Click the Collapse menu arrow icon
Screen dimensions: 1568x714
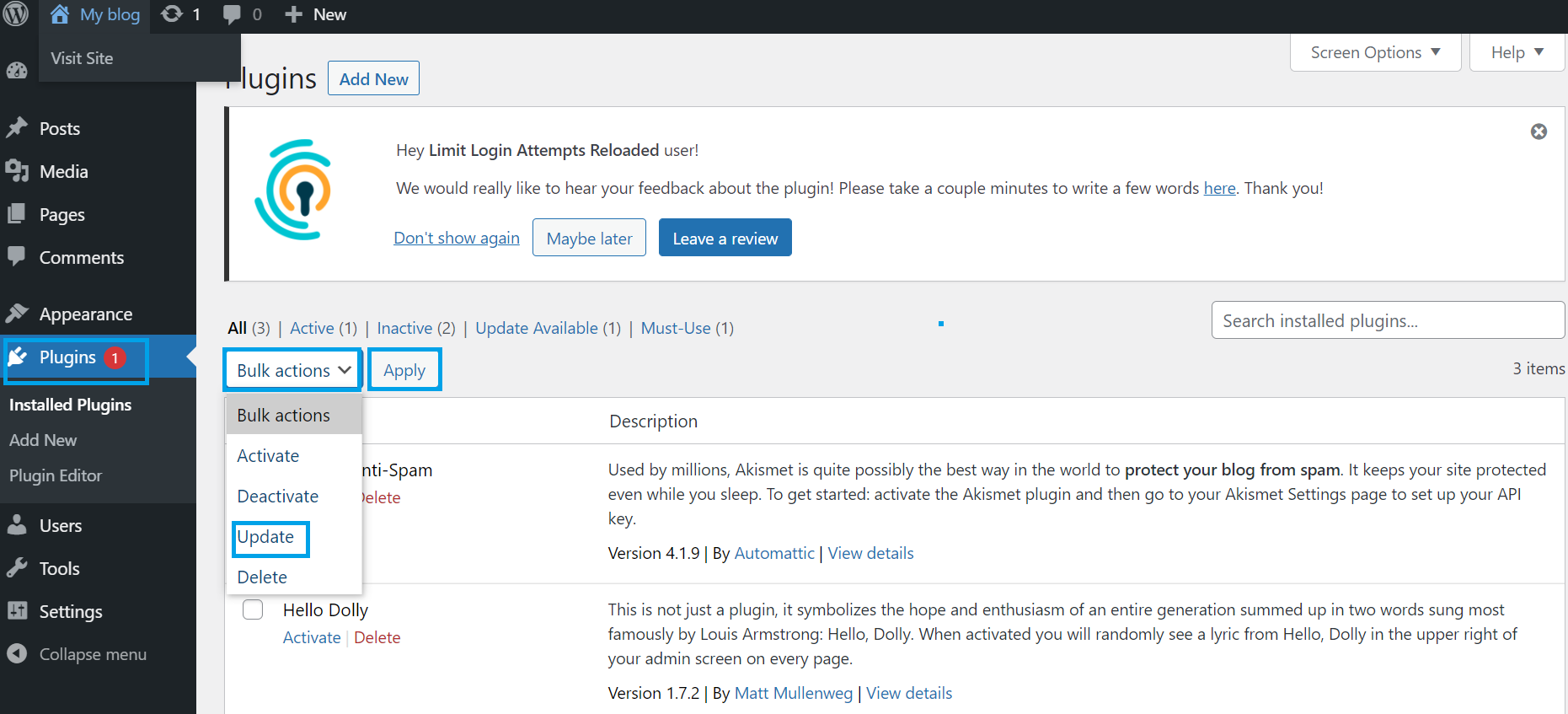click(17, 654)
